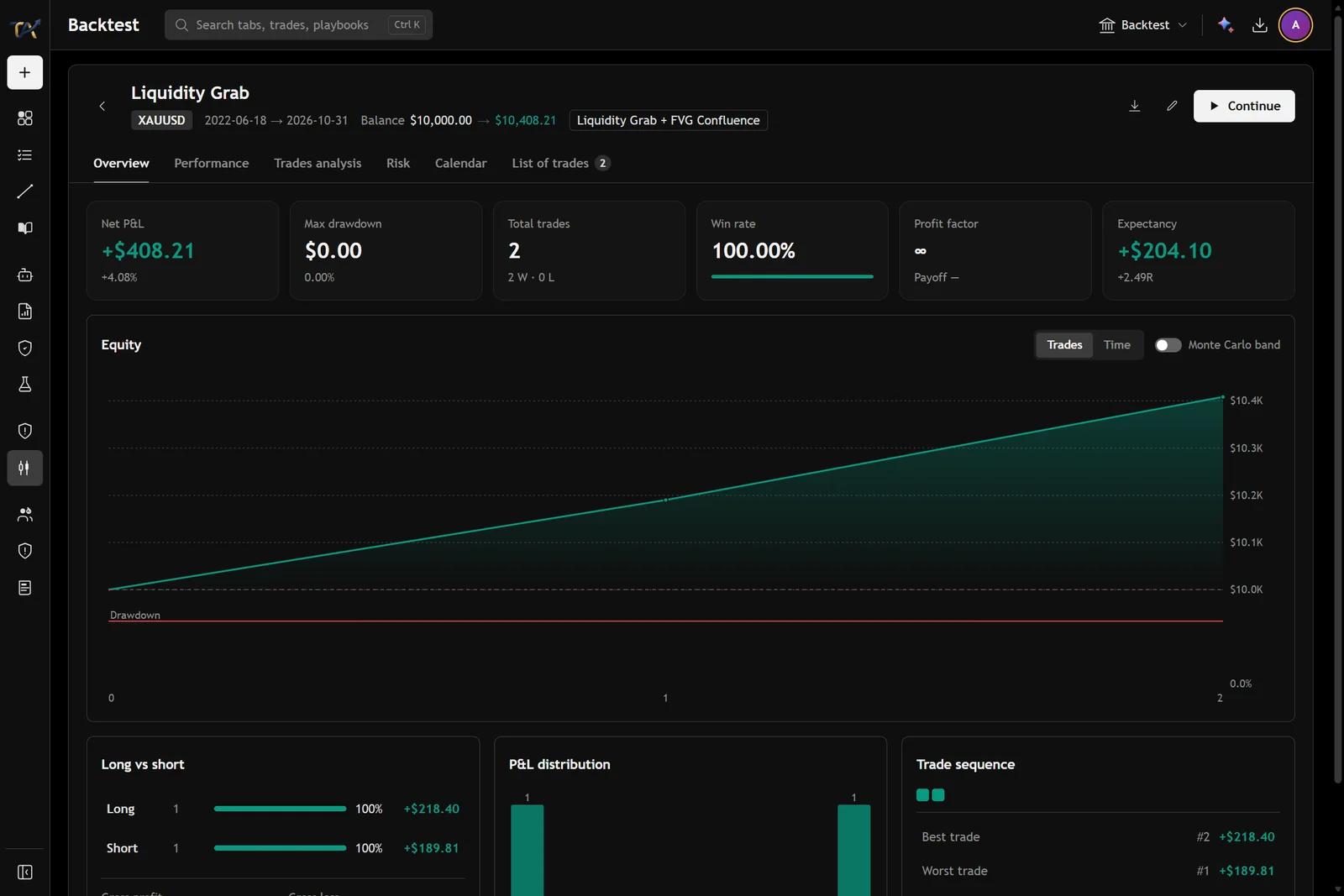Go back with the left chevron arrow
Screen dimensions: 1344x896
102,106
